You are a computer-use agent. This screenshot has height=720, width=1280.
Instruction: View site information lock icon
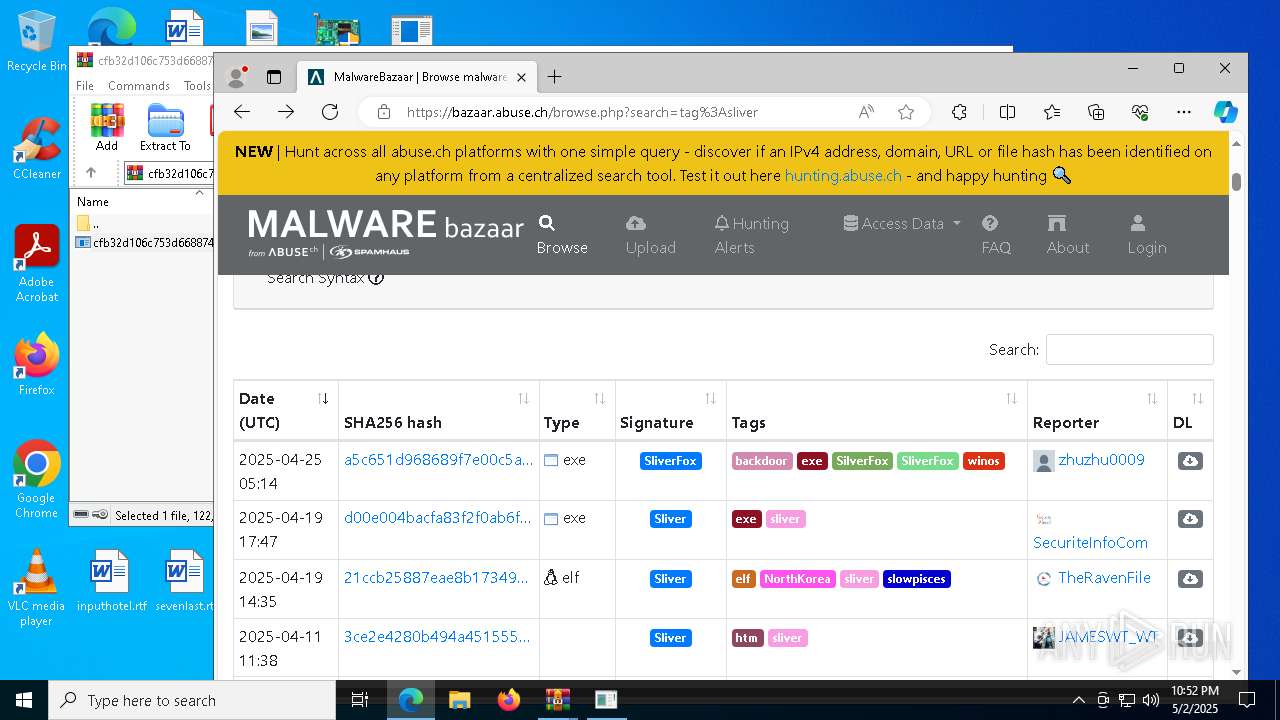(x=384, y=112)
